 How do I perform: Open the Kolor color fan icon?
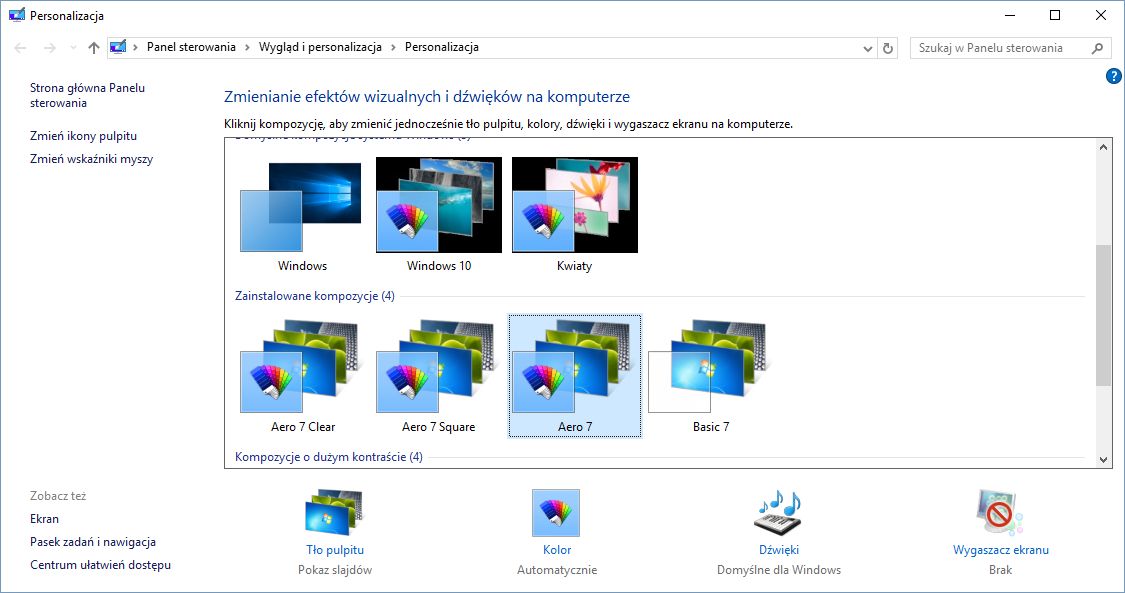(556, 513)
